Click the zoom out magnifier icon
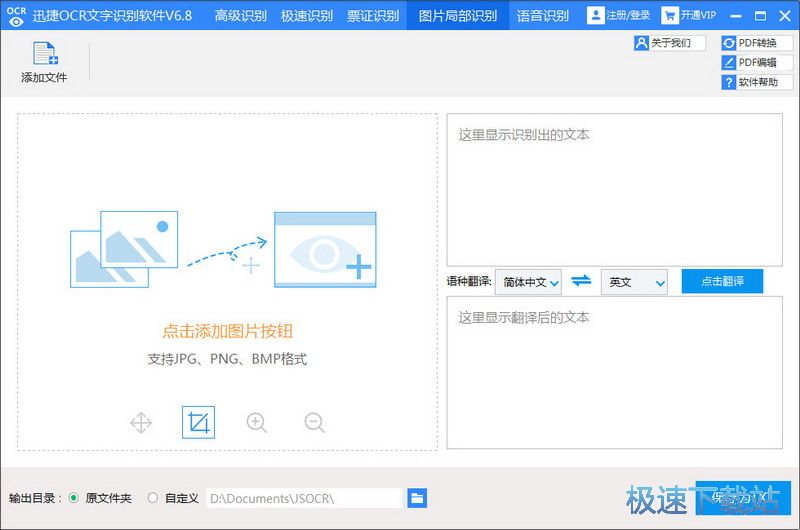This screenshot has height=530, width=800. 315,423
